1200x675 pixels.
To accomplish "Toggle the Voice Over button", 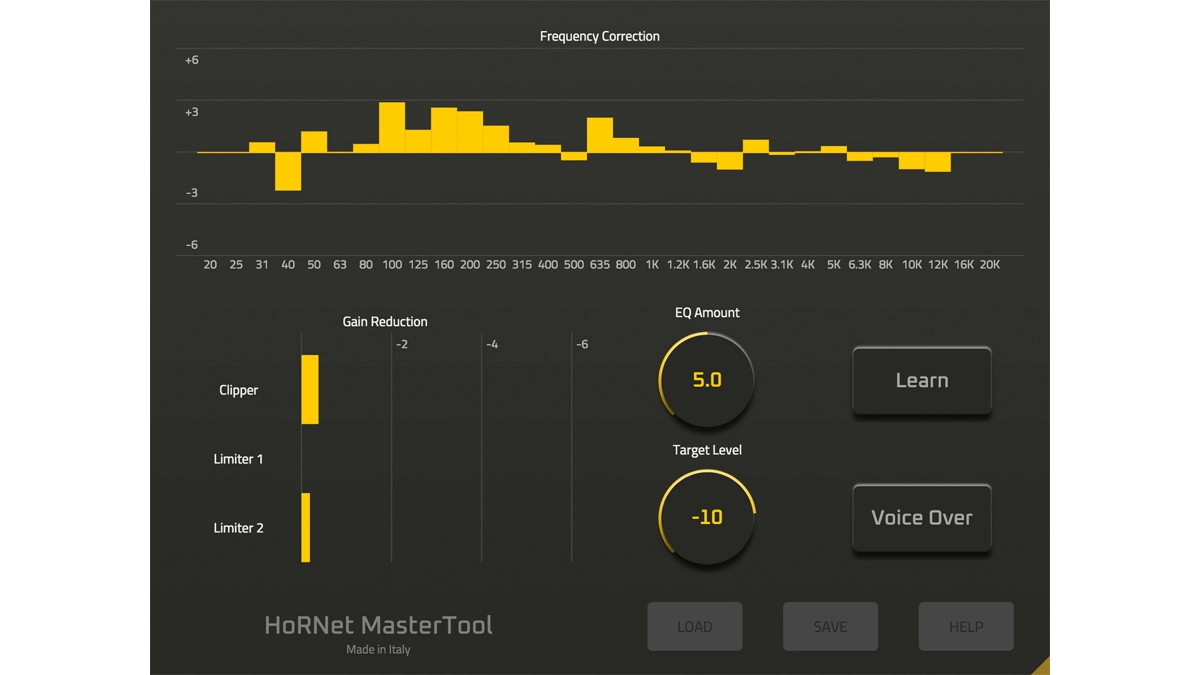I will coord(921,518).
